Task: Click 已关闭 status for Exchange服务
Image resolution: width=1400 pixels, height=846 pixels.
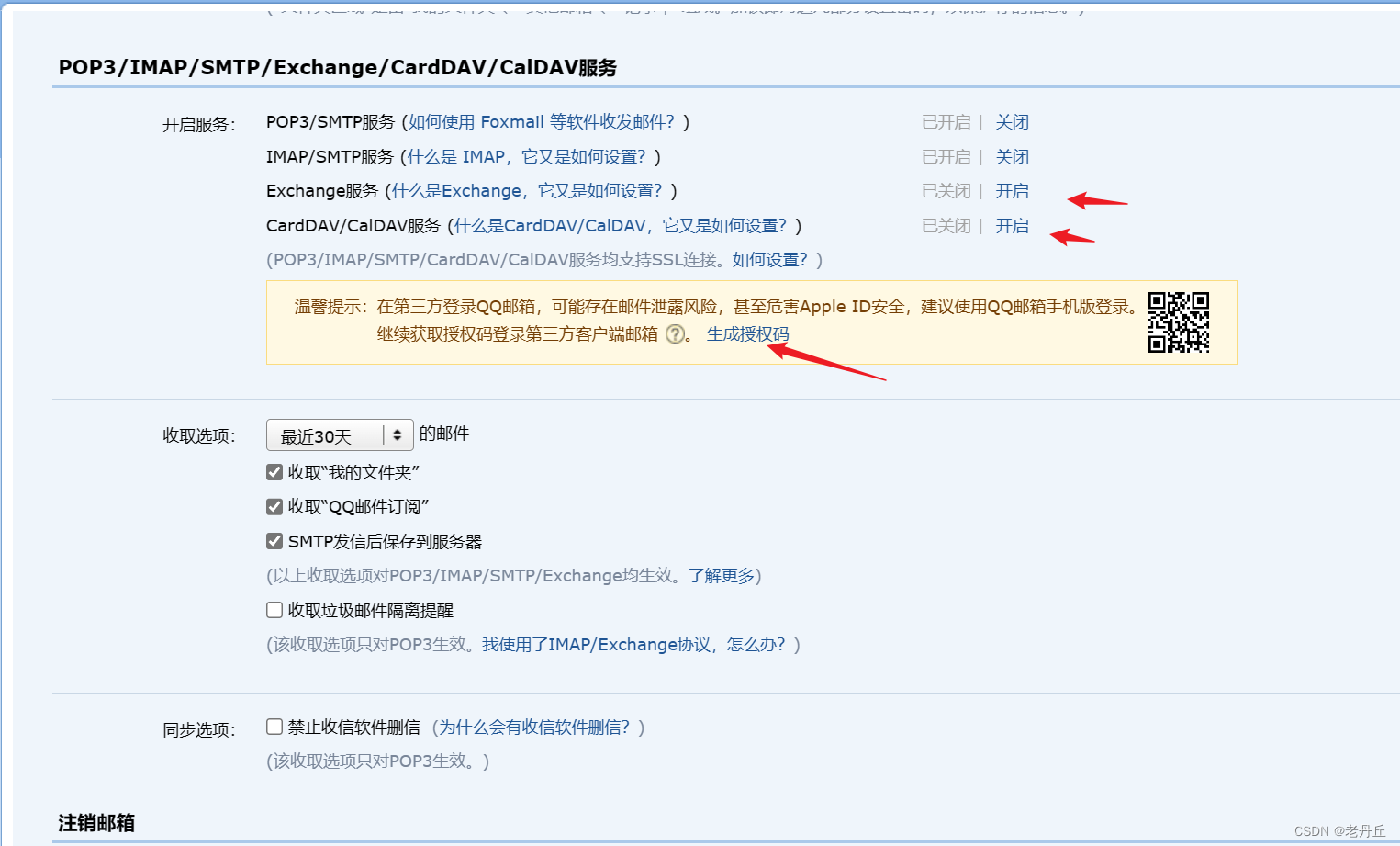Action: click(x=946, y=191)
